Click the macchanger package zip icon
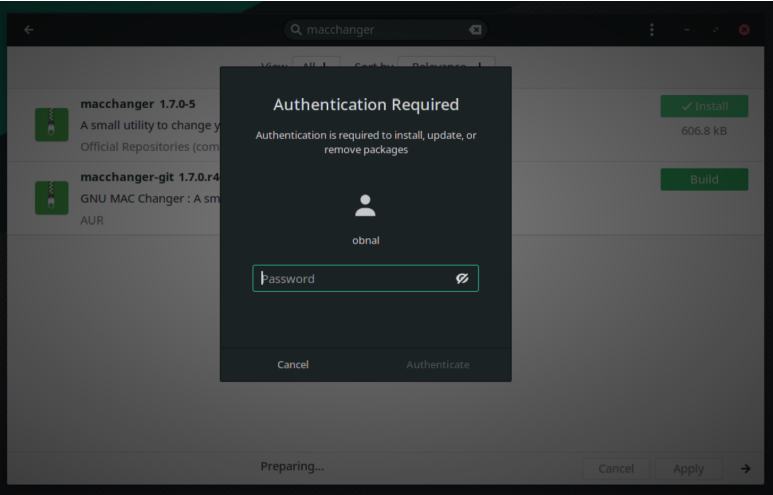The height and width of the screenshot is (495, 773). coord(51,124)
